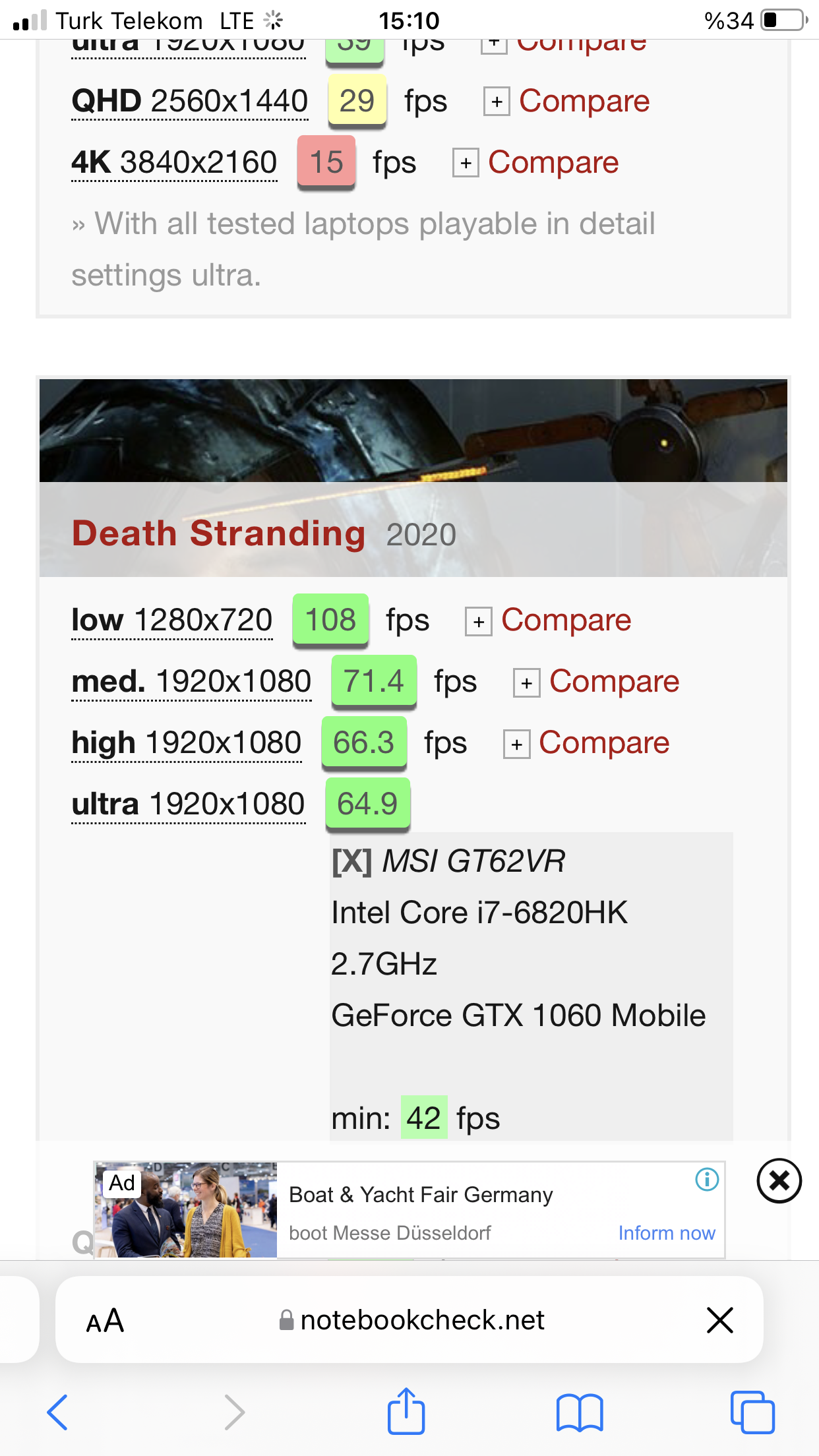Open the AA reader text-size menu
The width and height of the screenshot is (819, 1456).
pyautogui.click(x=105, y=1320)
